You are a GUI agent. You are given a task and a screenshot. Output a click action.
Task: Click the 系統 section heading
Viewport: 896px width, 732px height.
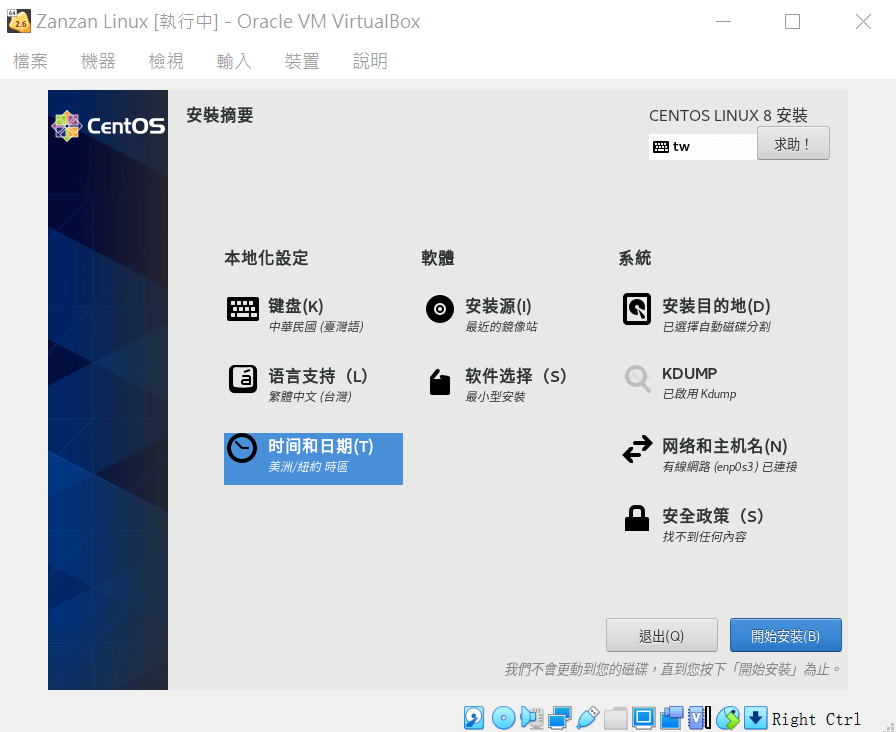pos(635,258)
